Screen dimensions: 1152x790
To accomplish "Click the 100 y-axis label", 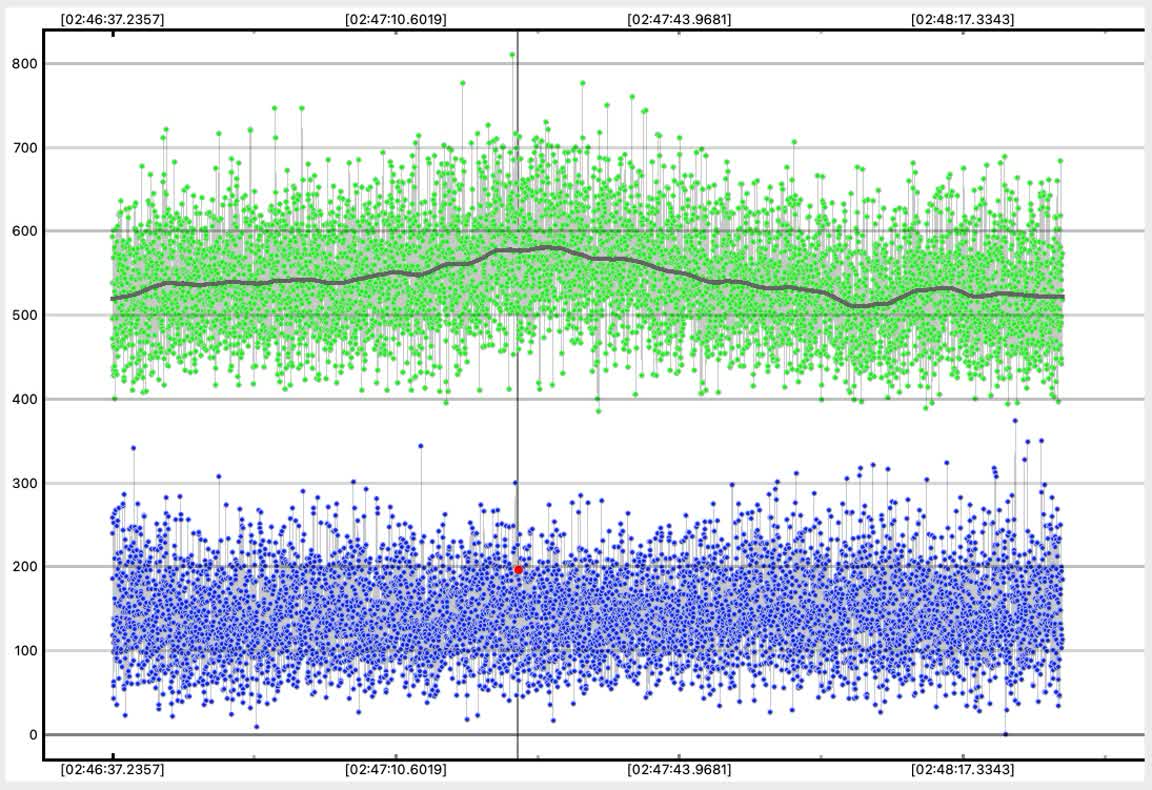I will coord(25,651).
